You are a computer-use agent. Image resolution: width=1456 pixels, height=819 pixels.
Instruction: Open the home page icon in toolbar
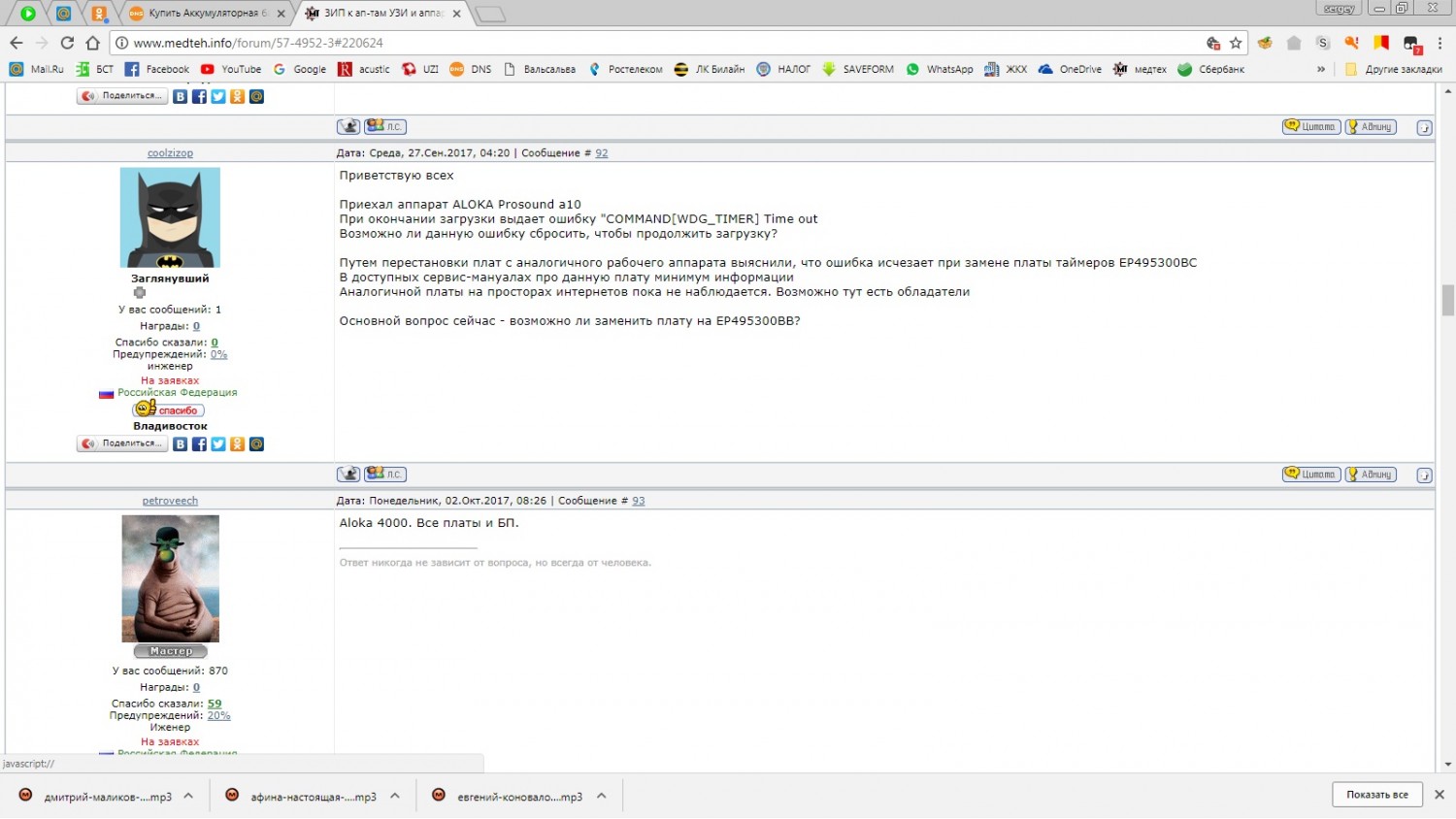(x=93, y=43)
